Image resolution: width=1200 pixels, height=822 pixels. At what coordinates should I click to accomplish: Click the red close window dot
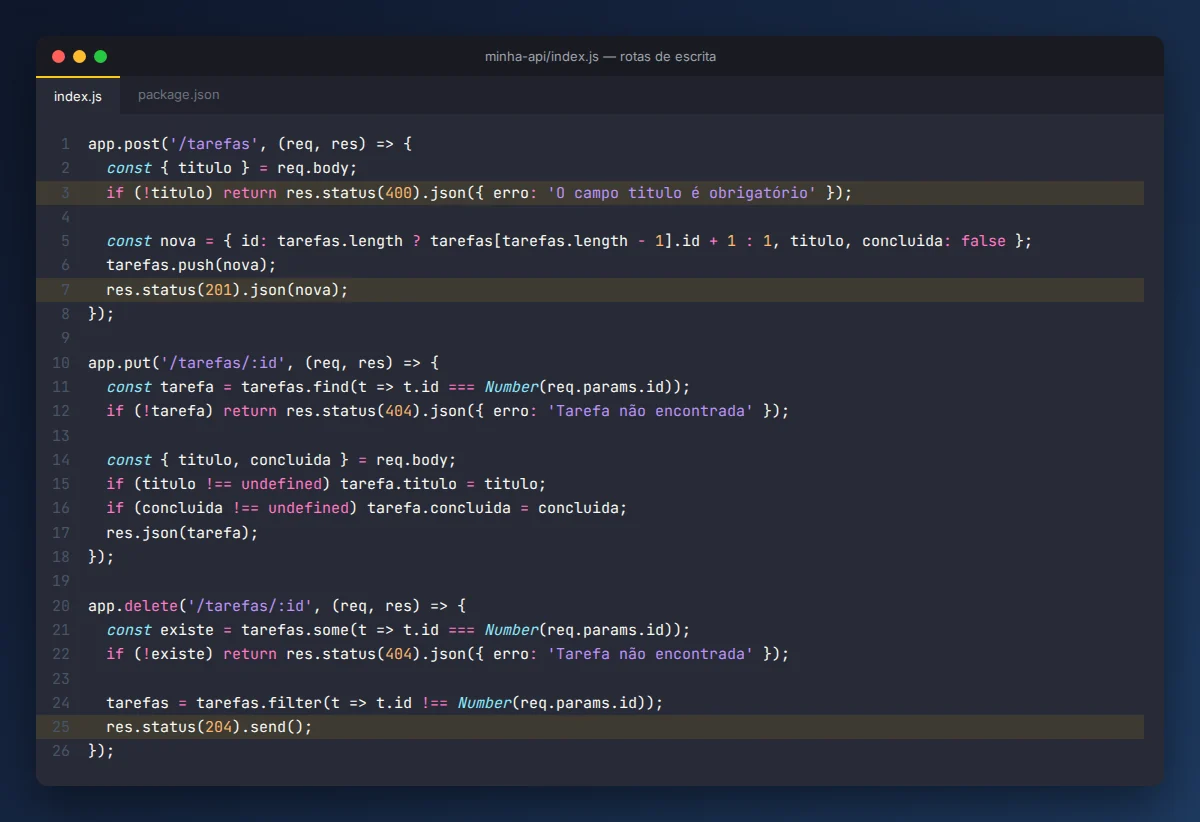click(58, 57)
